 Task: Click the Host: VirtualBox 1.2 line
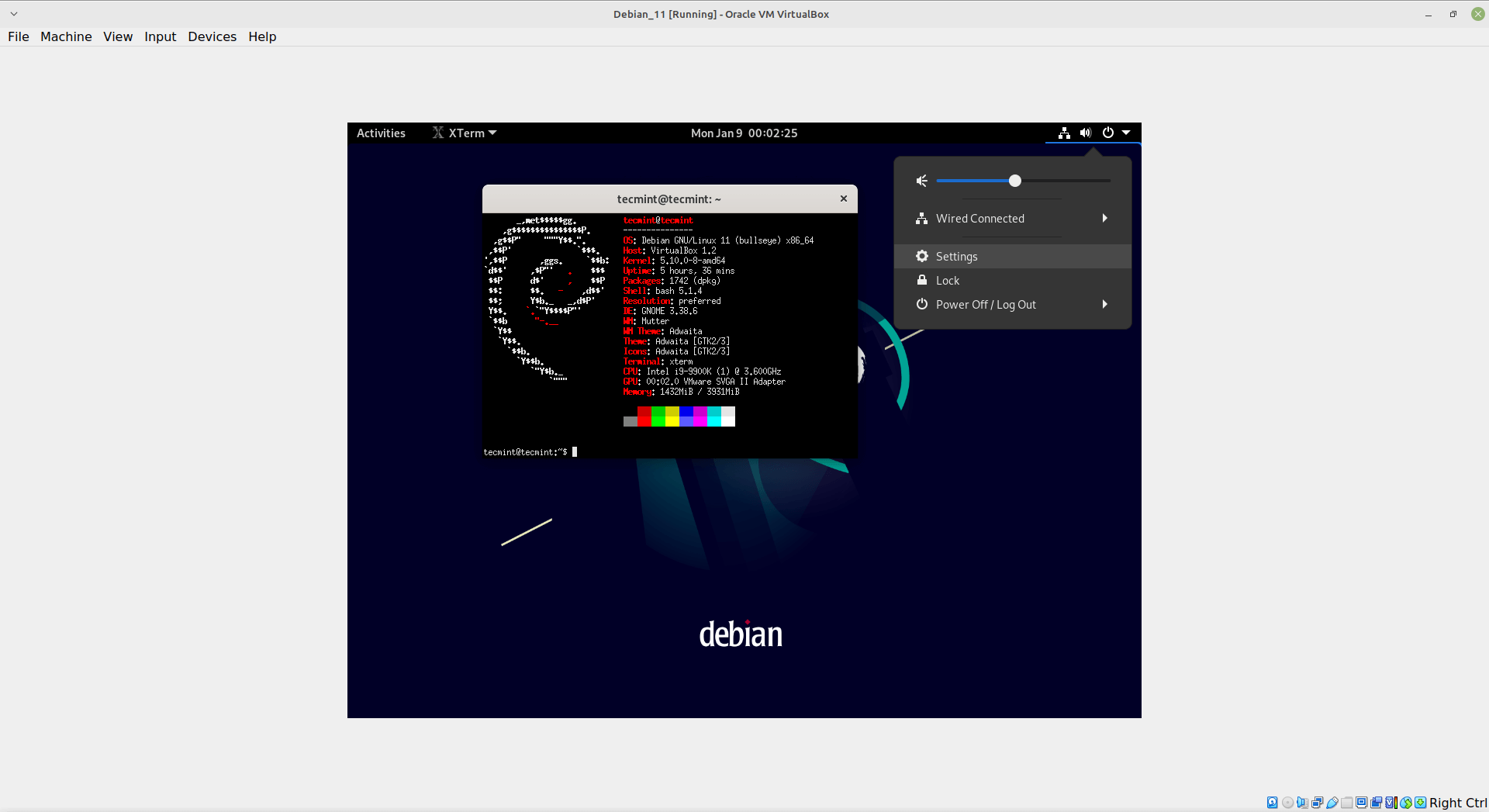[669, 251]
